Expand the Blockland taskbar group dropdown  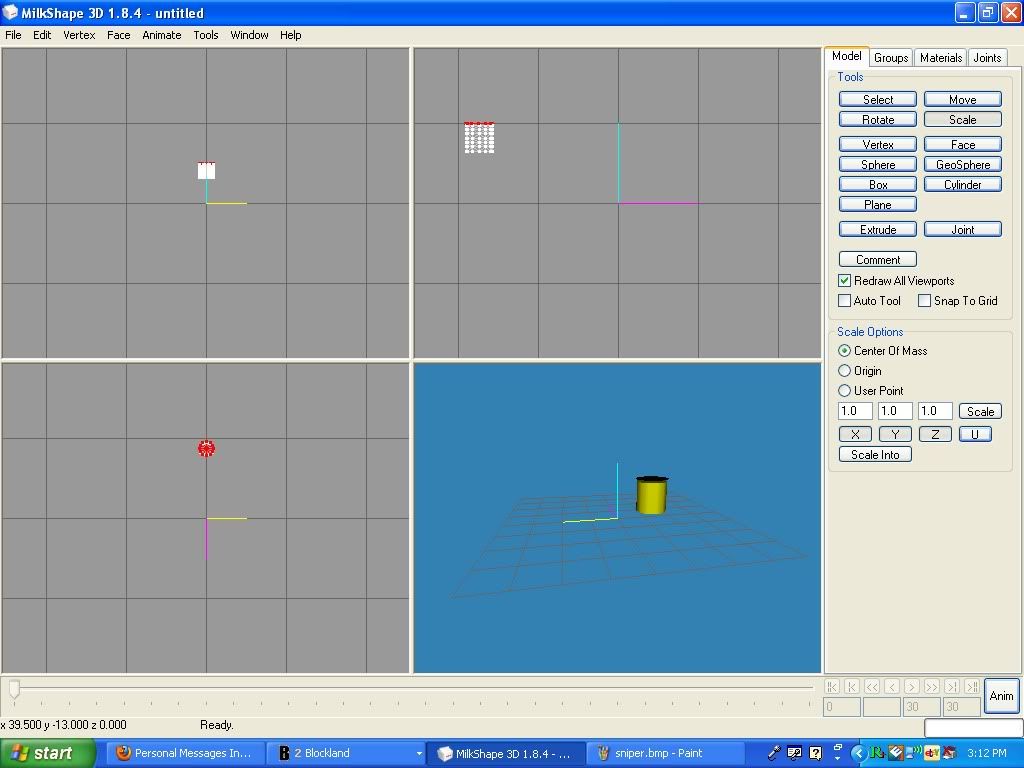[419, 754]
